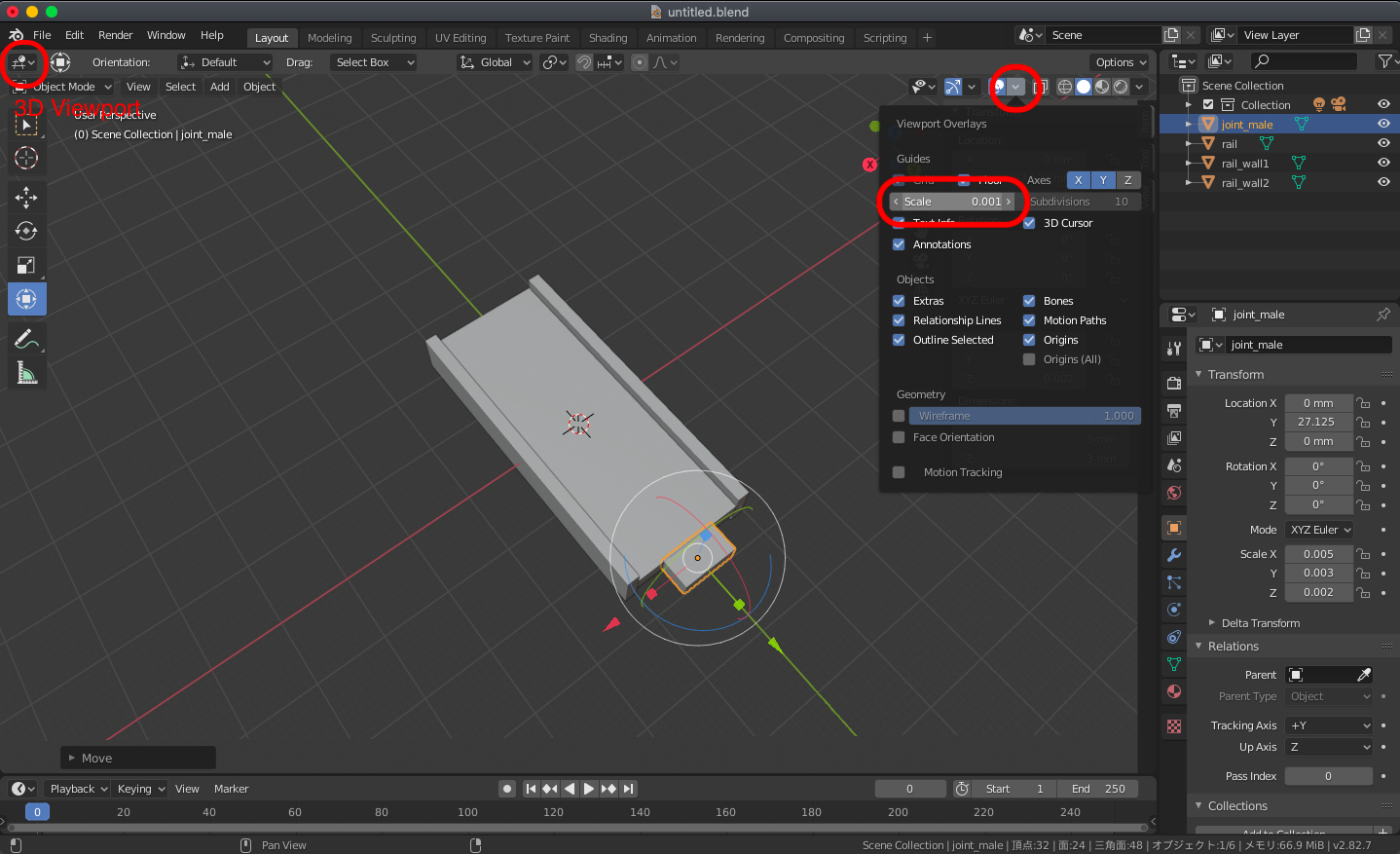Open the viewport Add menu
This screenshot has height=854, width=1400.
click(x=220, y=87)
